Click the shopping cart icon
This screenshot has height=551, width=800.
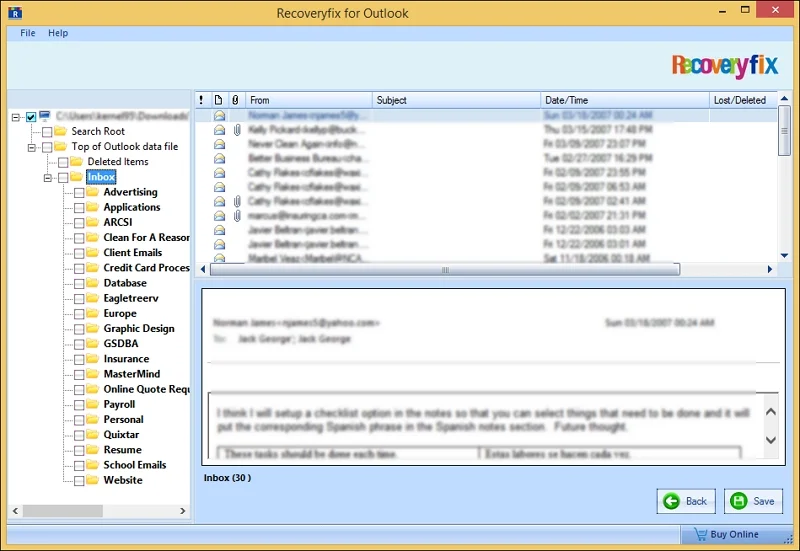[700, 534]
